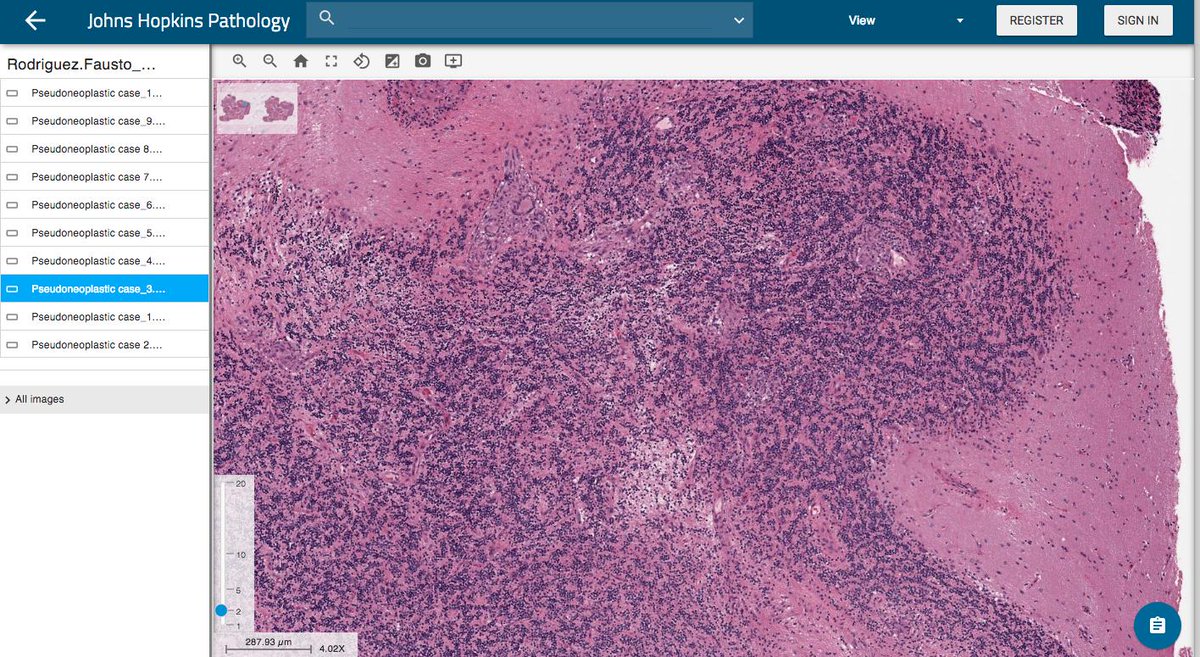
Task: Click the SIGN IN button
Action: [1138, 20]
